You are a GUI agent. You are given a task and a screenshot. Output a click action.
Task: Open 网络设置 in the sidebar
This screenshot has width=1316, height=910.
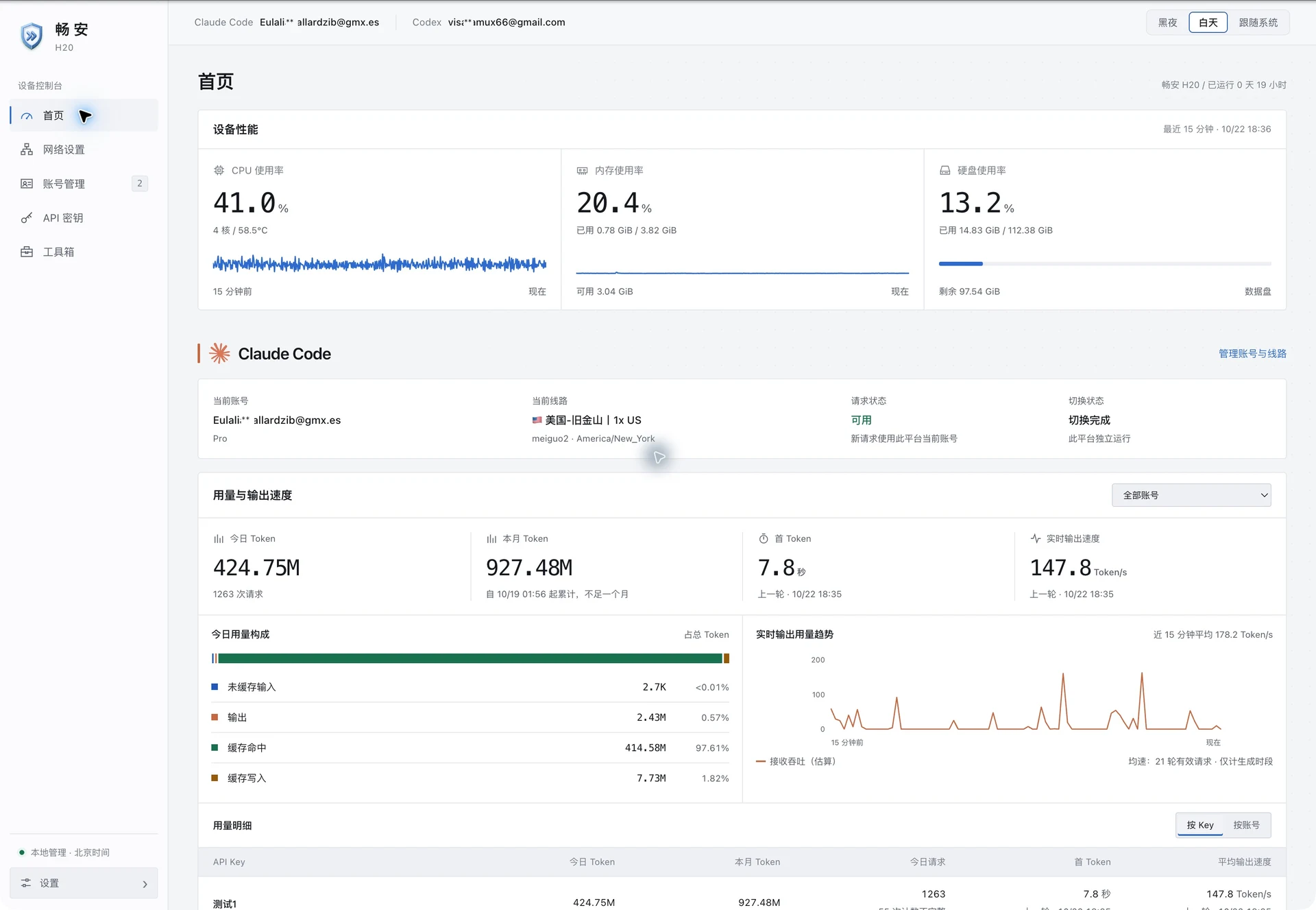click(x=84, y=149)
